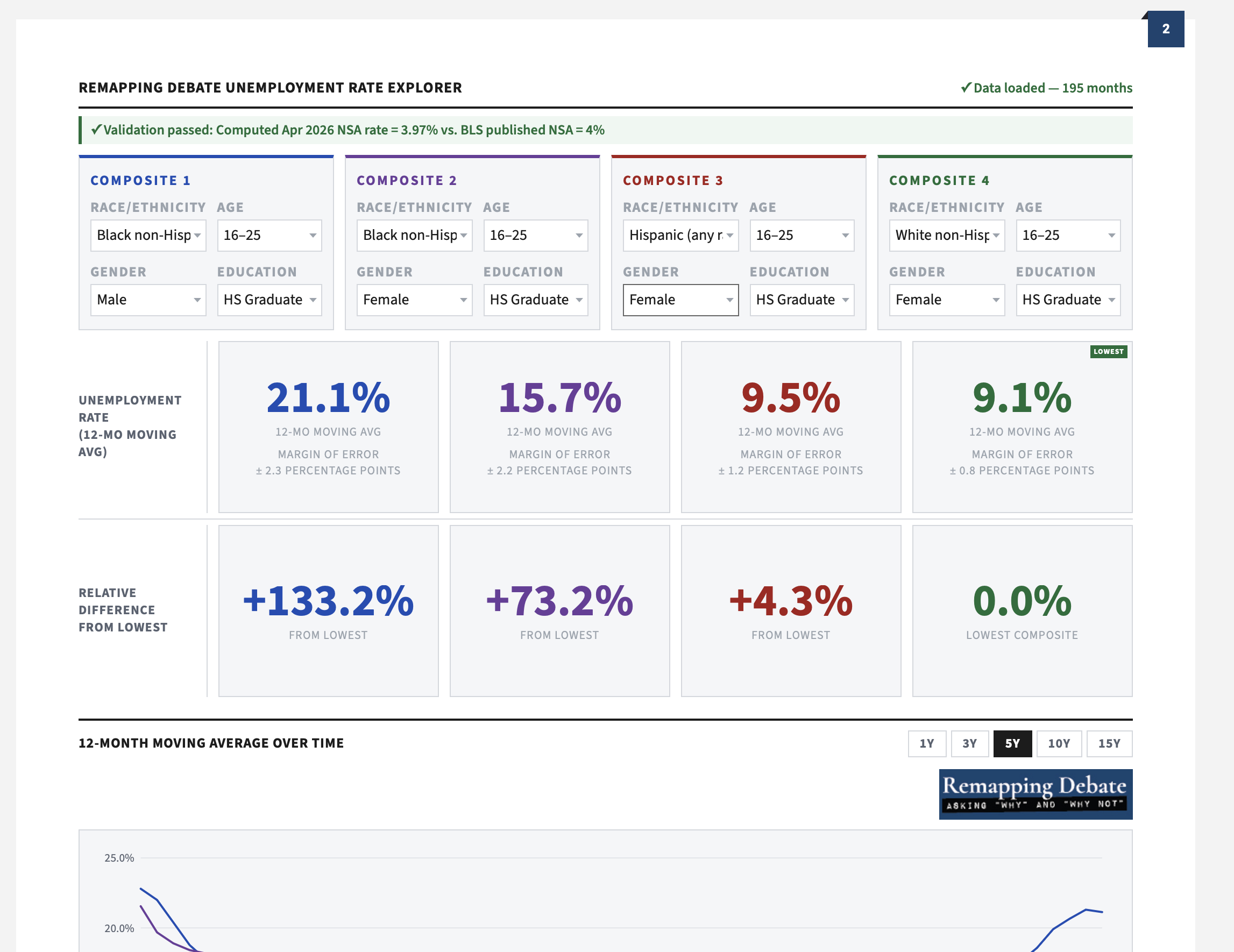
Task: Click the 25.0% chart axis label
Action: (x=119, y=858)
